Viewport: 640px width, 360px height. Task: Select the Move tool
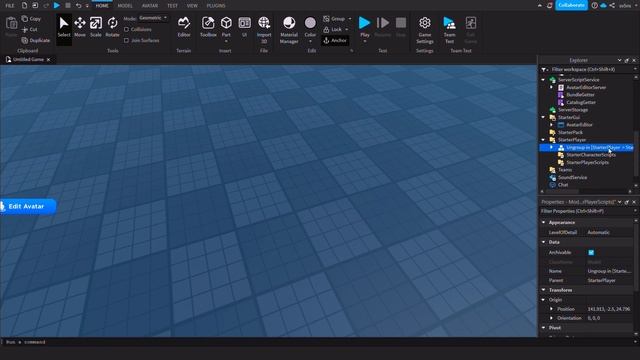[80, 27]
